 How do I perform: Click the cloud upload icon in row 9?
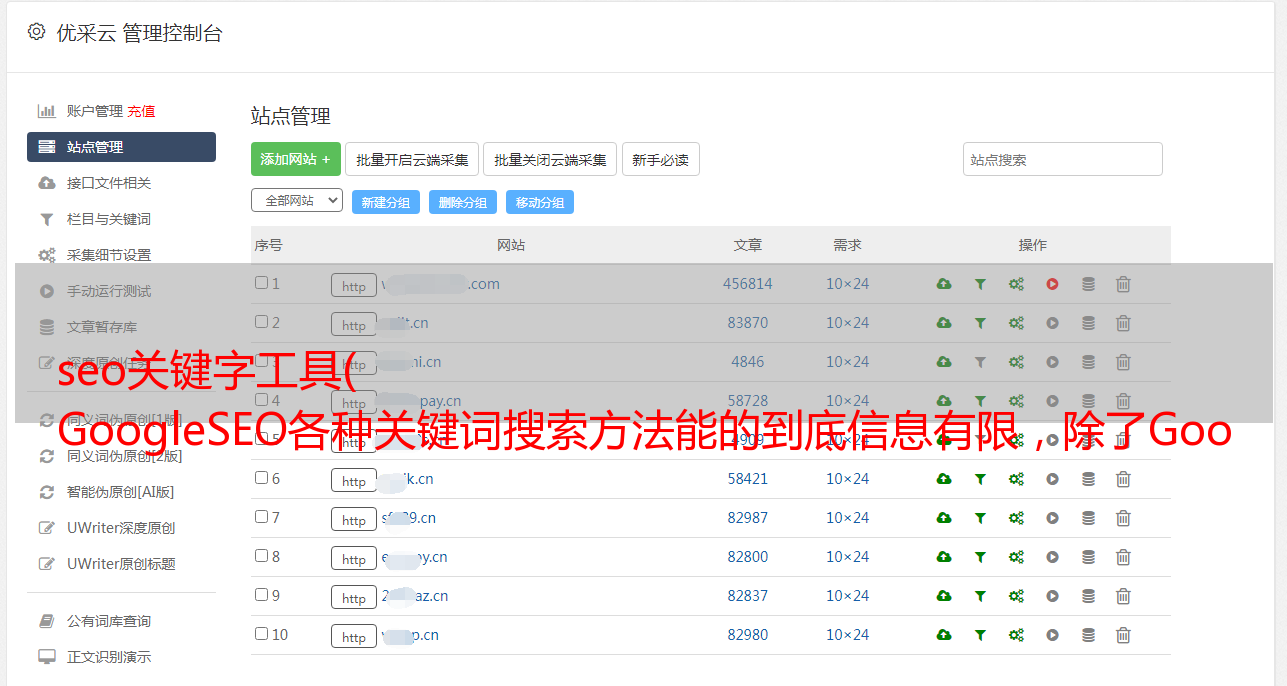(944, 596)
